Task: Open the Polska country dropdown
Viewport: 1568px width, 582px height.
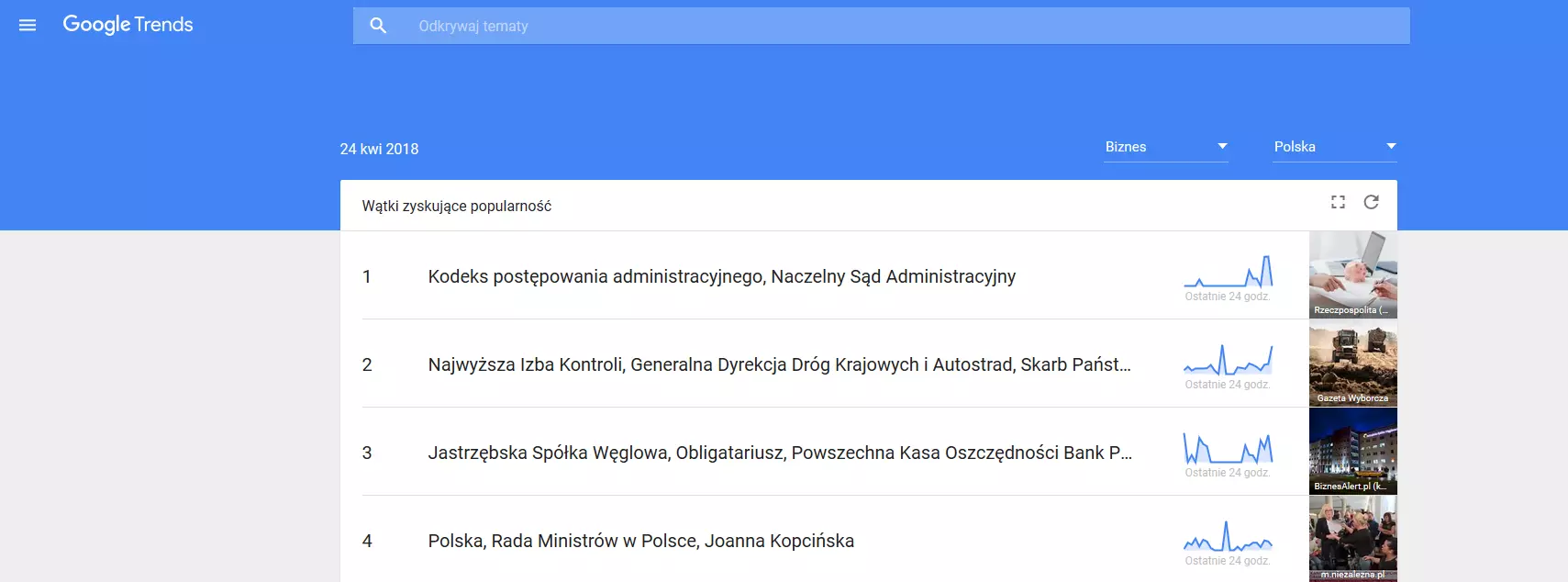Action: (x=1335, y=147)
